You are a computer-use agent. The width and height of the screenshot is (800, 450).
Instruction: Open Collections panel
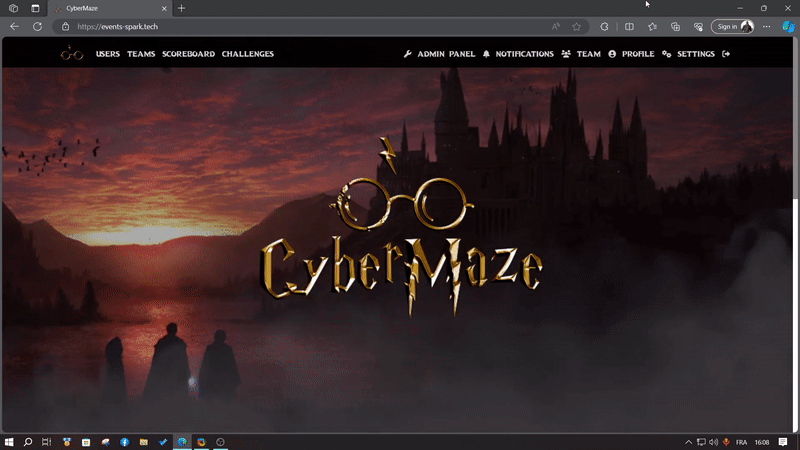click(676, 27)
